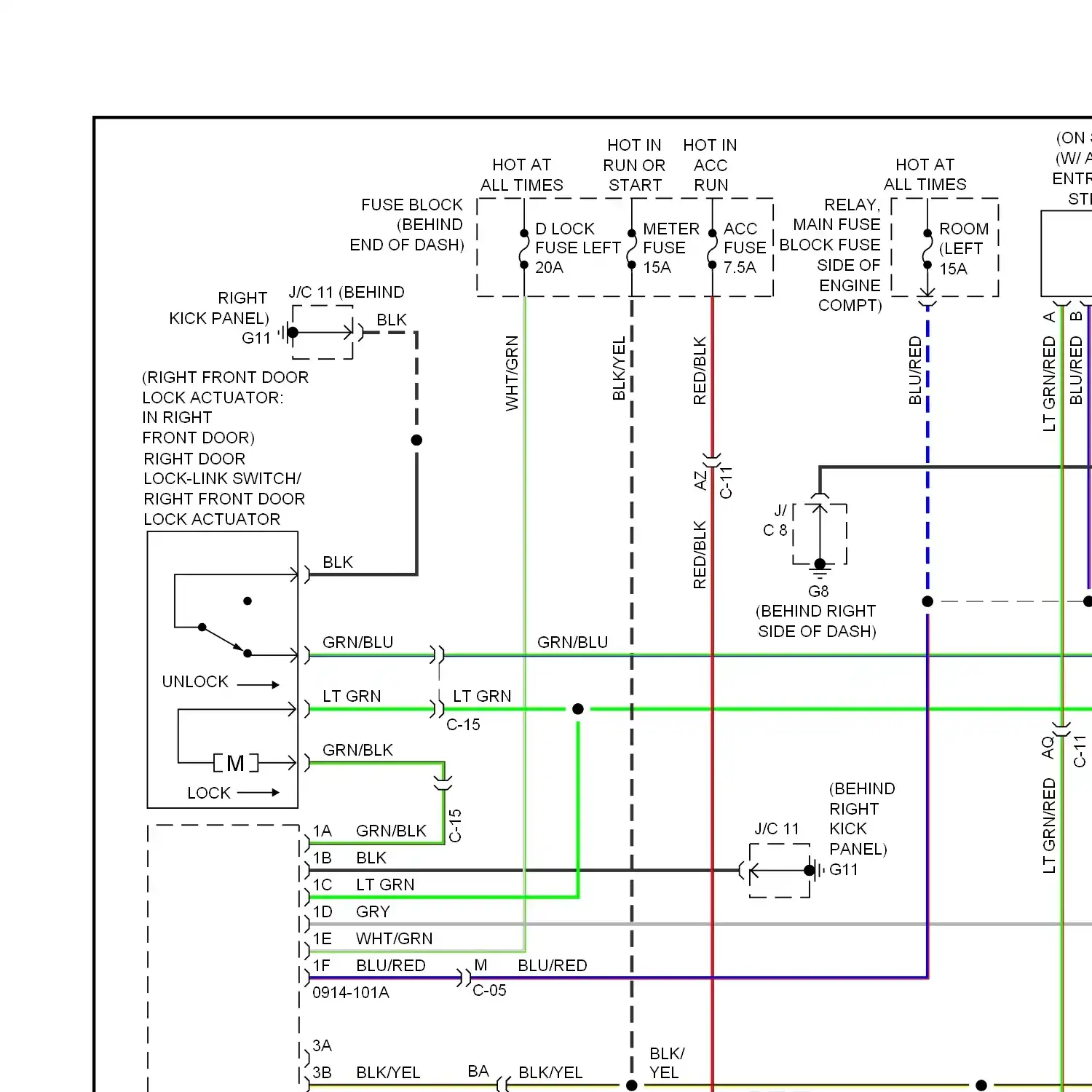Click the 'UNLOCK' label in the actuator box
Viewport: 1092px width, 1092px height.
click(x=195, y=681)
